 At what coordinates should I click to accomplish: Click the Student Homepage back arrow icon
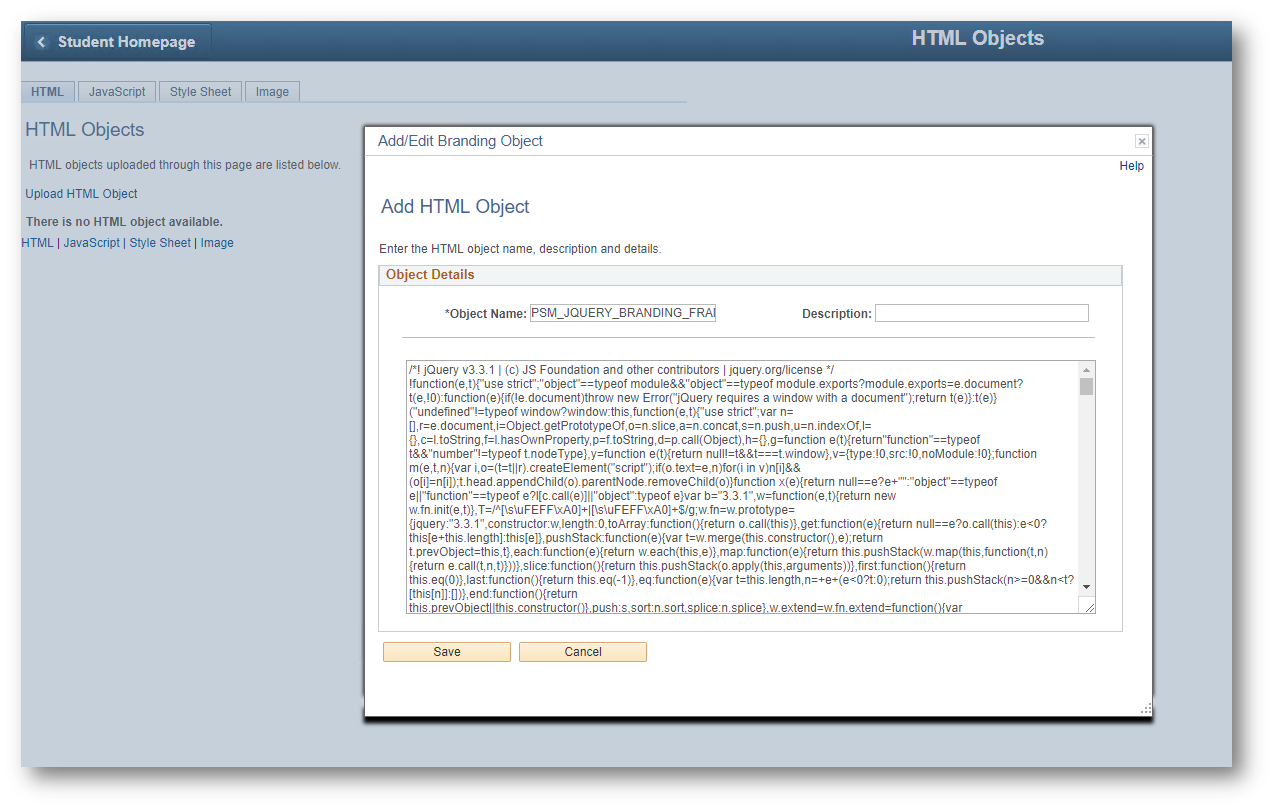click(x=42, y=42)
